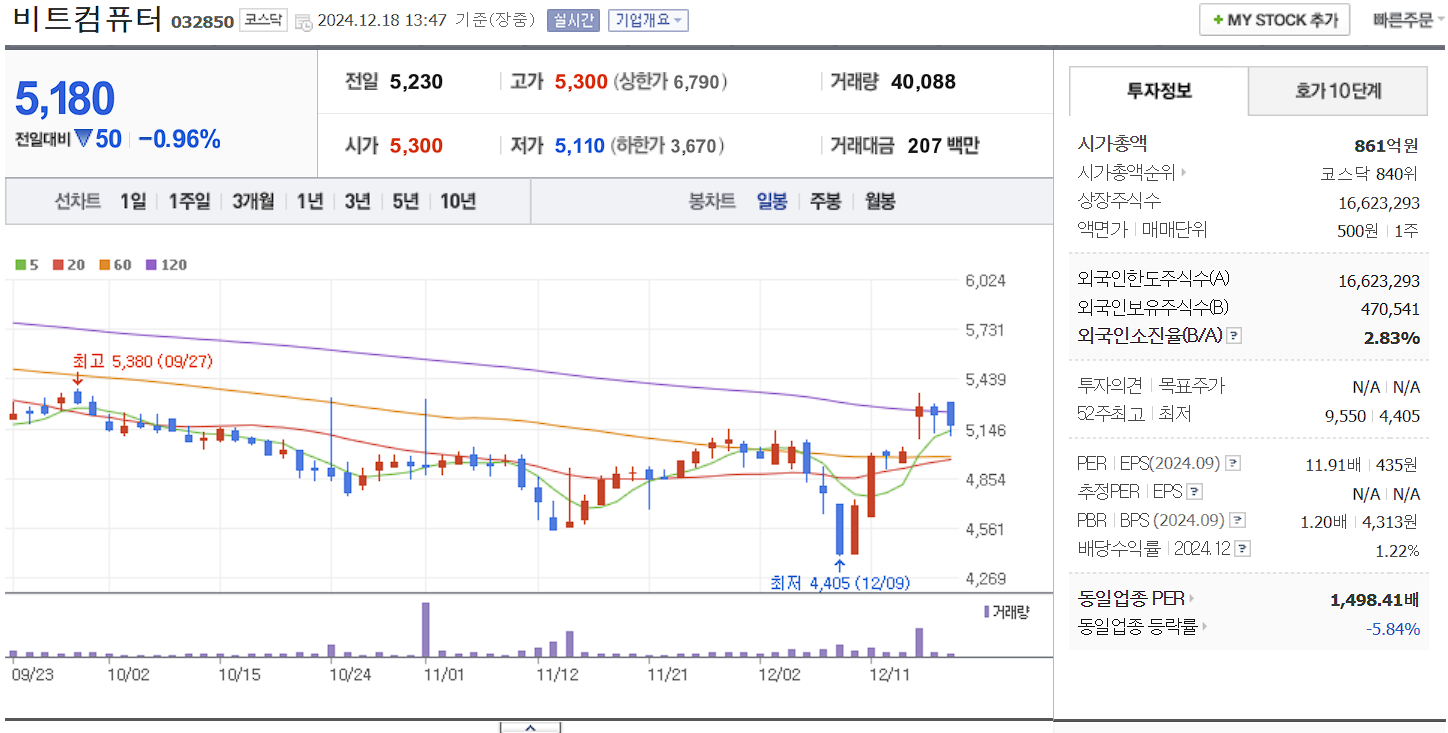Click the green 5-day moving average swatch
Viewport: 1448px width, 733px height.
click(21, 264)
